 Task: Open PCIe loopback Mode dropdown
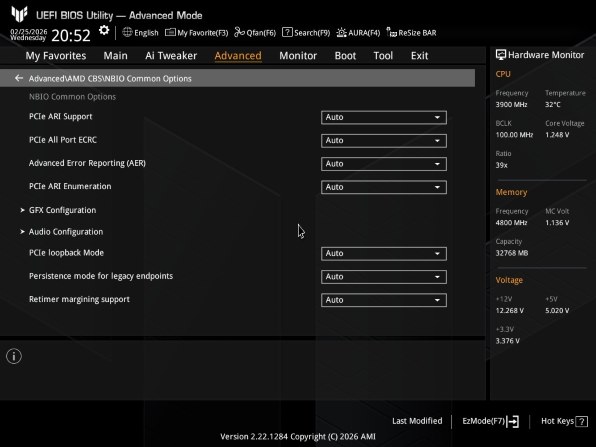coord(384,254)
